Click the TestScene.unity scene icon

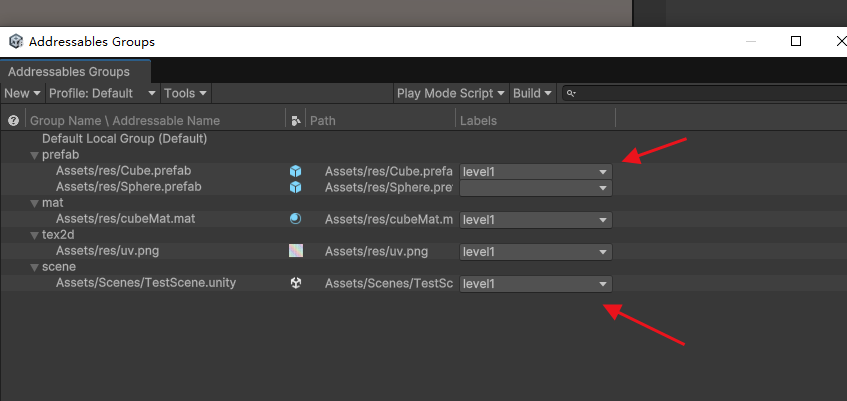pos(295,283)
